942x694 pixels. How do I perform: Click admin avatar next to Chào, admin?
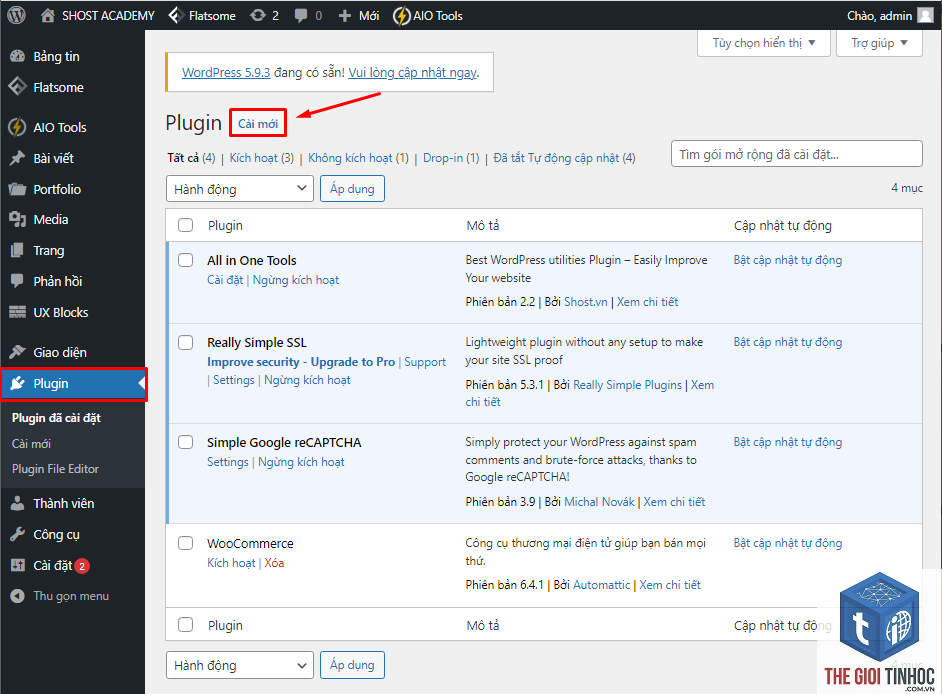(x=926, y=16)
